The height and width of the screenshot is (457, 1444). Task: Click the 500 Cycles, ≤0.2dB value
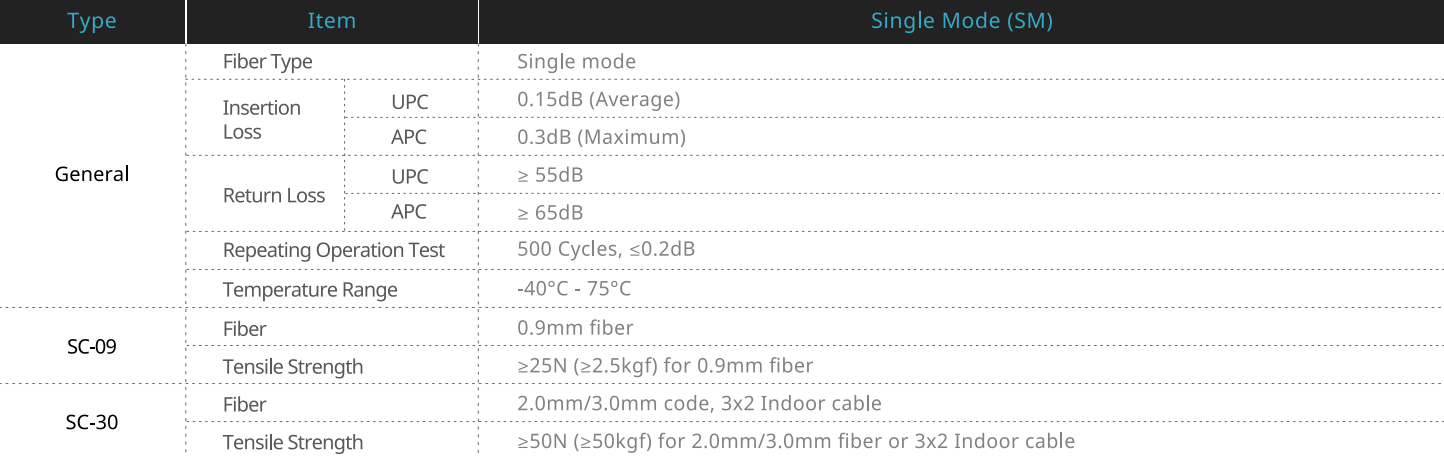click(606, 249)
